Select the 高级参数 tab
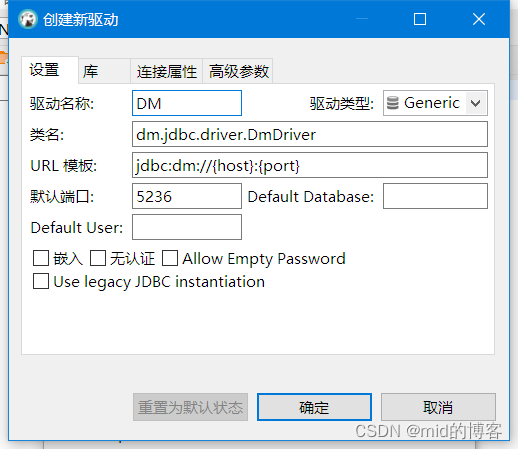 click(x=238, y=71)
